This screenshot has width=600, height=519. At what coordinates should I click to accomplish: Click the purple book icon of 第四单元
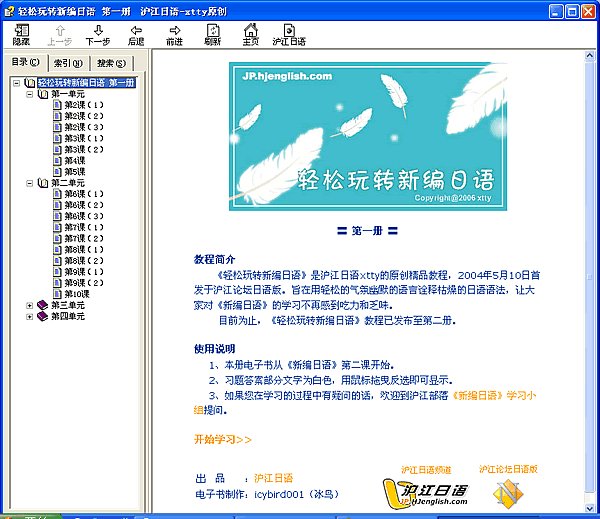pos(42,317)
